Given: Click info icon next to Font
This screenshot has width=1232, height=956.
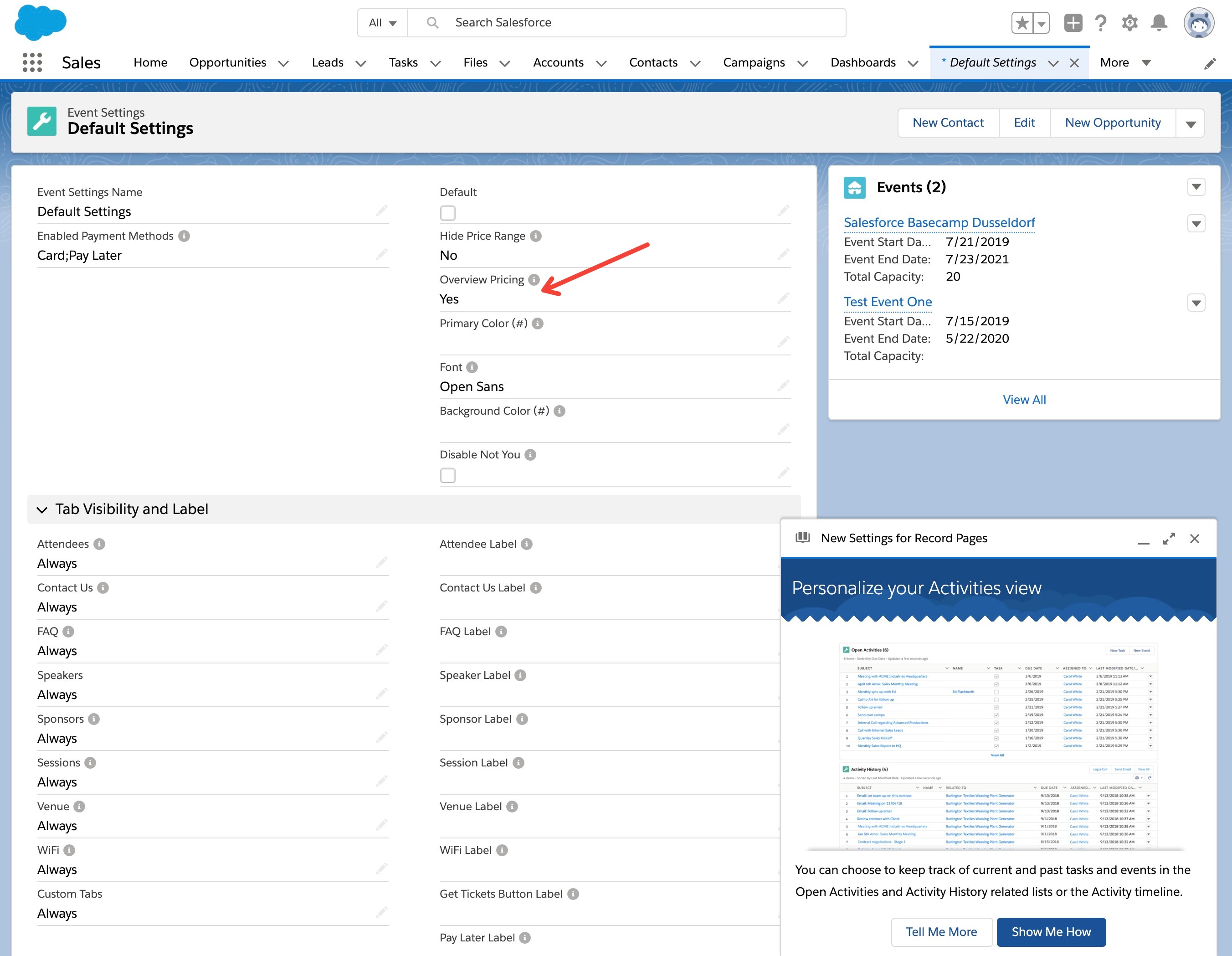Looking at the screenshot, I should click(472, 367).
